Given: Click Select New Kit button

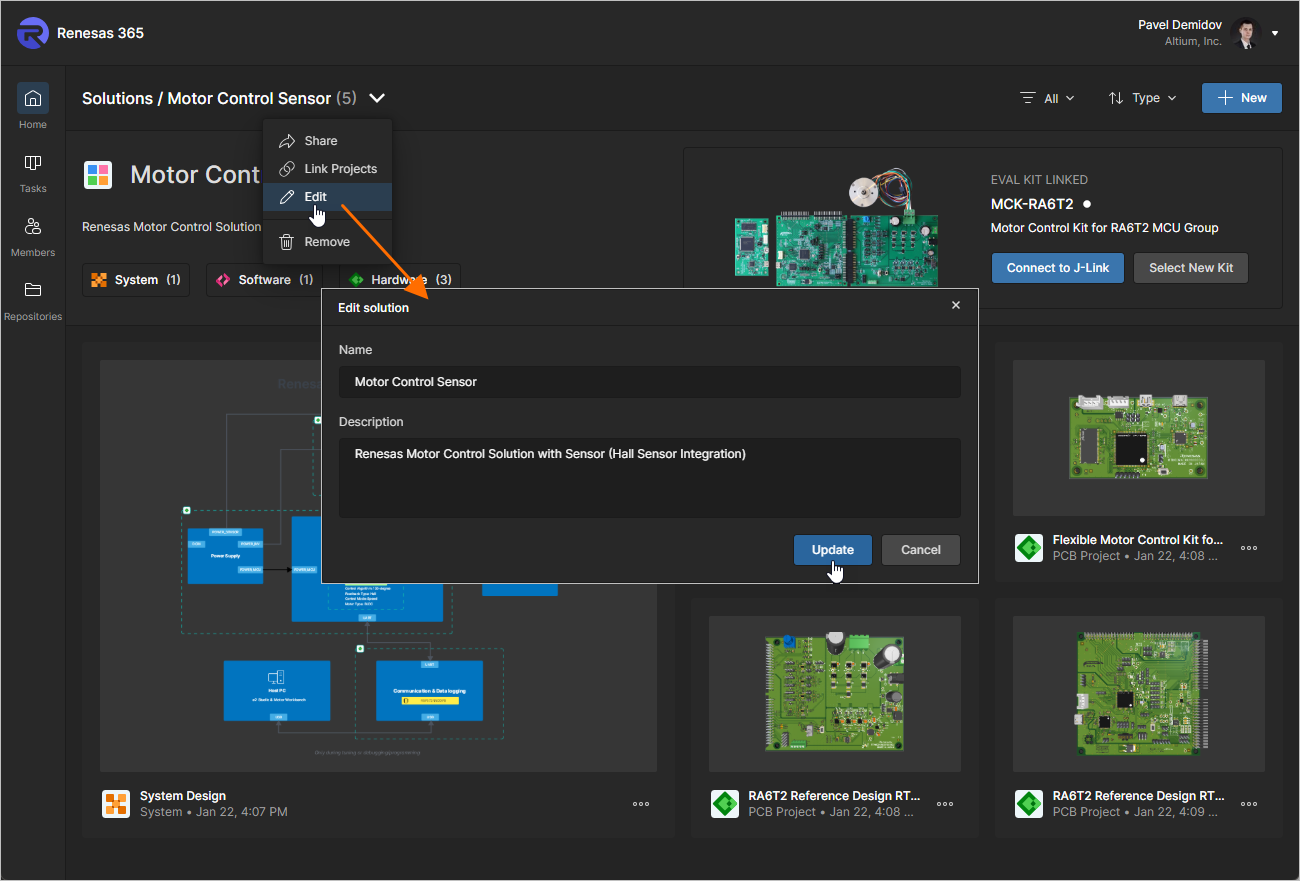Looking at the screenshot, I should (x=1191, y=268).
